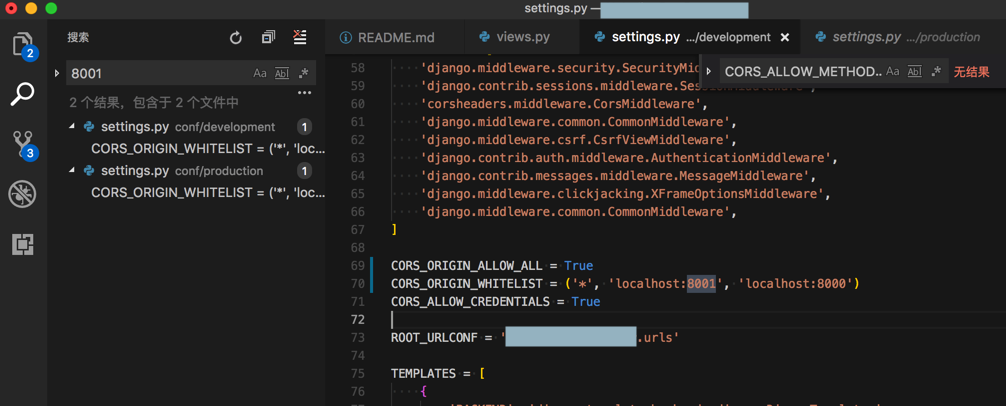This screenshot has height=406, width=1006.
Task: Toggle match case in search panel
Action: pos(260,73)
